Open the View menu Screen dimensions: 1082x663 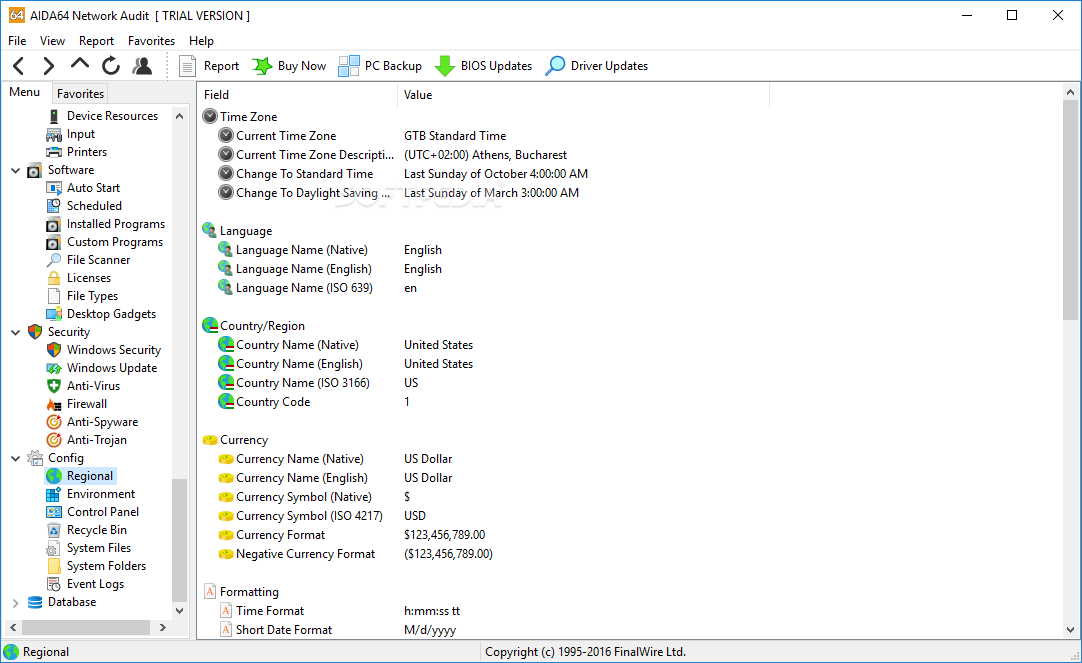tap(52, 41)
